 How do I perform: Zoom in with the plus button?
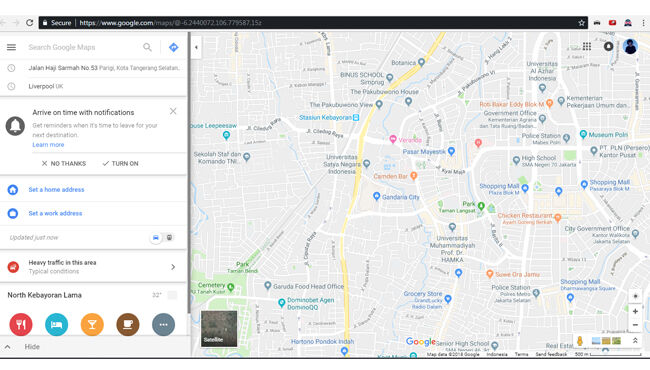[635, 311]
